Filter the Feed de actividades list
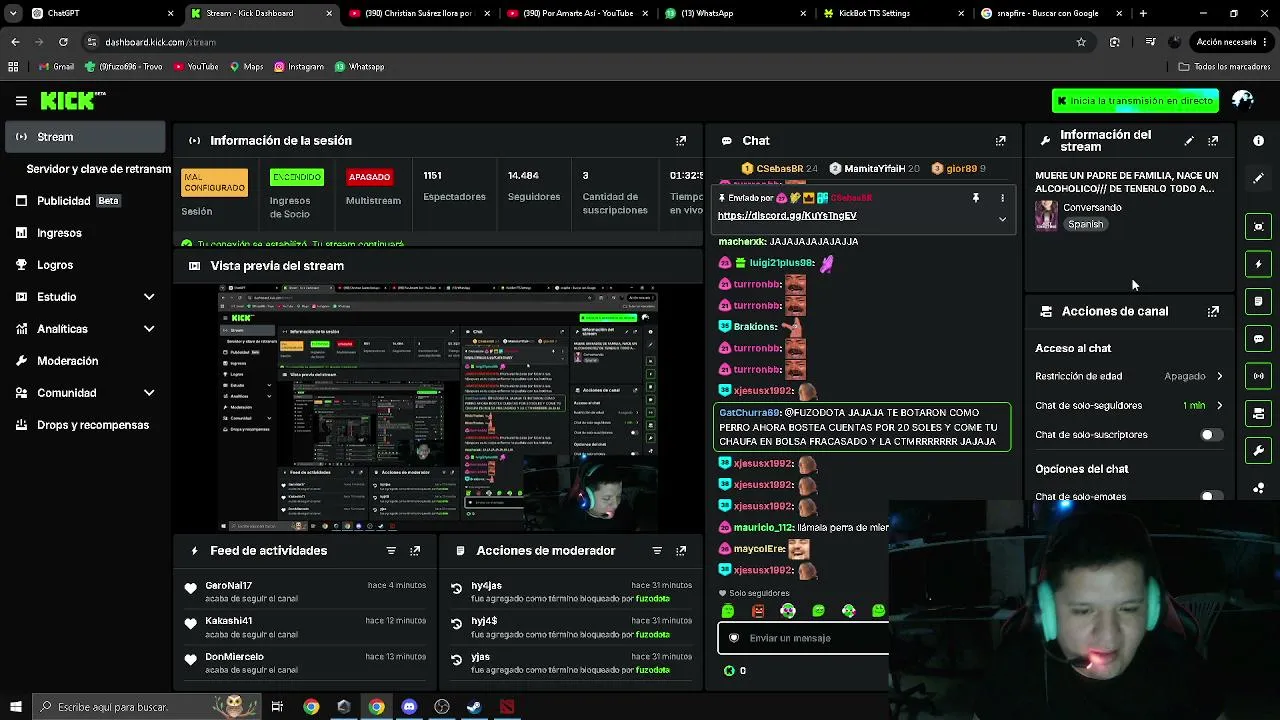 click(391, 551)
